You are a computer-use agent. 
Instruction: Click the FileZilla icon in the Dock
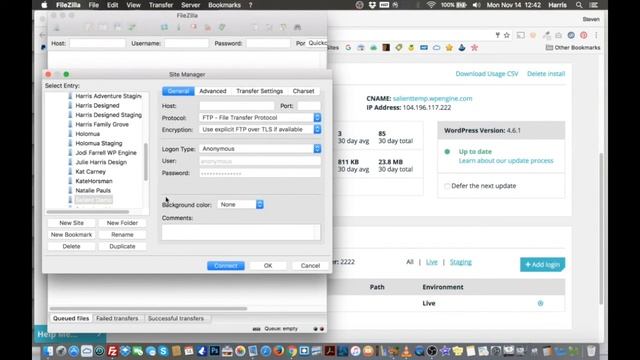coord(112,351)
